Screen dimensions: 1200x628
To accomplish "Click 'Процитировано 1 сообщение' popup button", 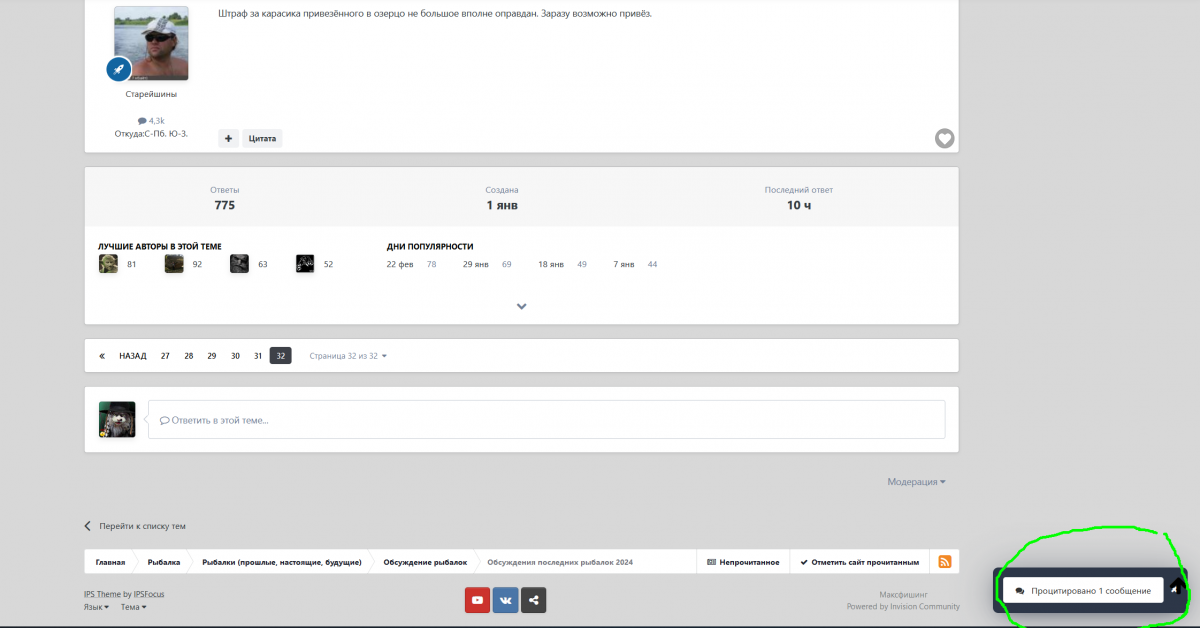I will coord(1083,591).
